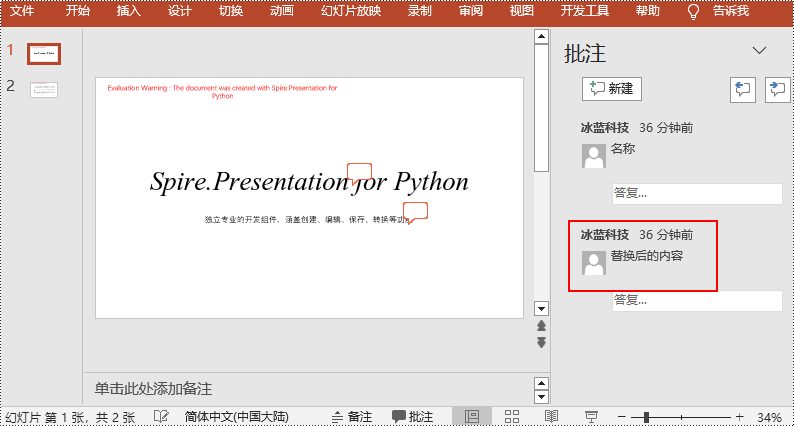Click the zoom slider handle

(x=646, y=417)
